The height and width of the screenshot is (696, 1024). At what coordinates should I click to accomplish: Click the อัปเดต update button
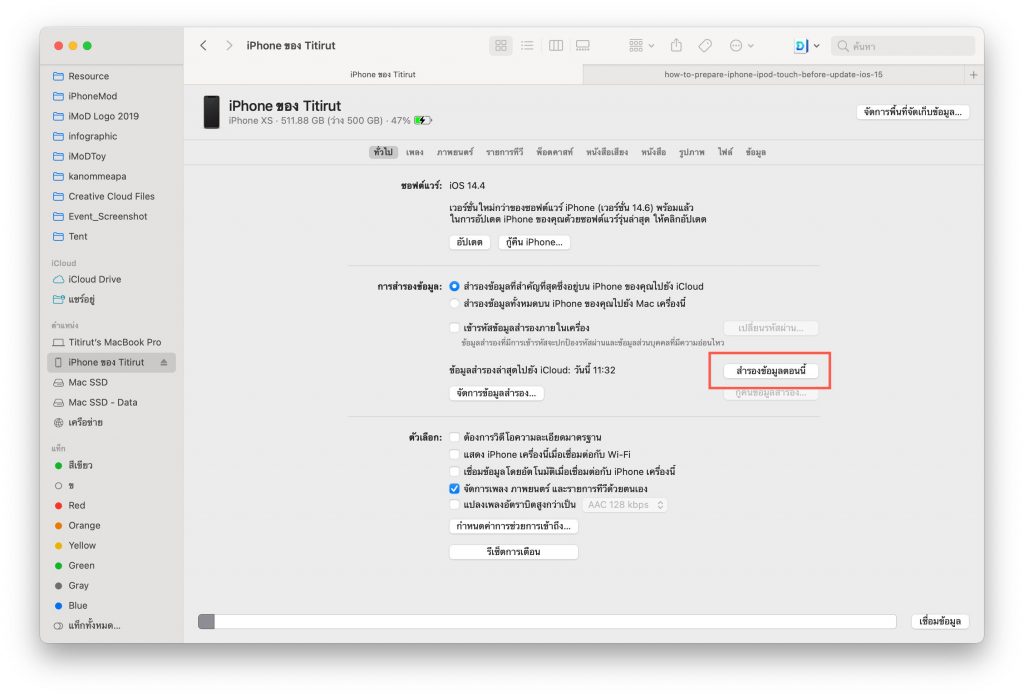tap(470, 242)
